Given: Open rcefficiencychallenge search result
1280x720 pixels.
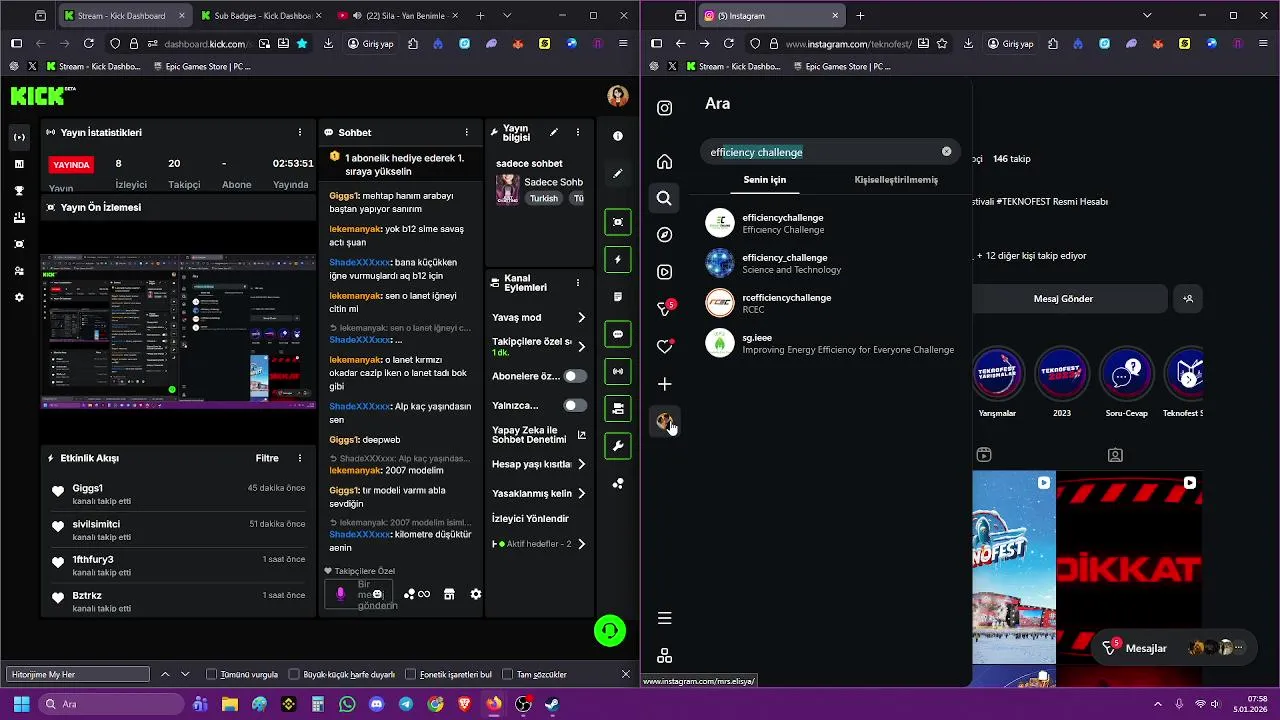Looking at the screenshot, I should tap(830, 303).
